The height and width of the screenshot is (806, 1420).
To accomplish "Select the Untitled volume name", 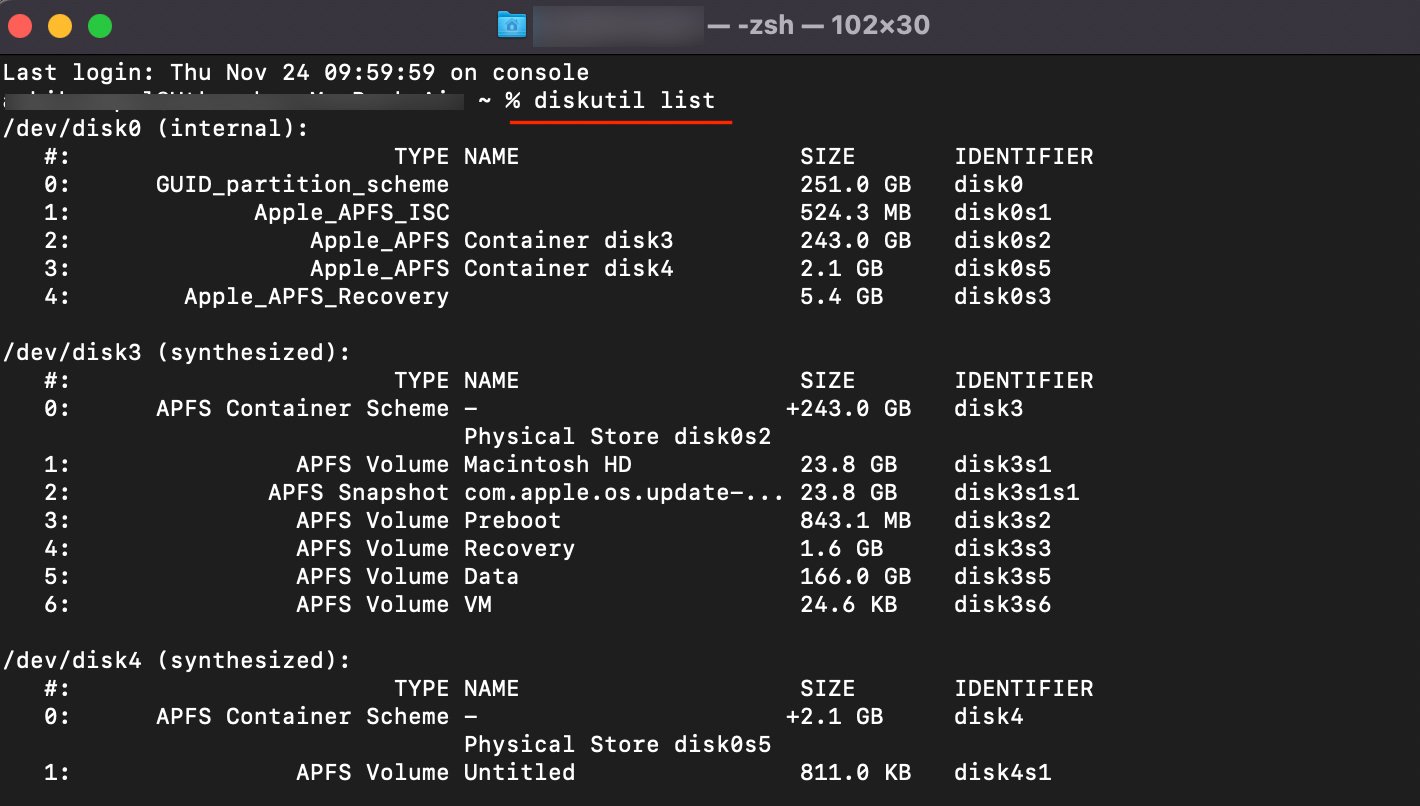I will (519, 773).
